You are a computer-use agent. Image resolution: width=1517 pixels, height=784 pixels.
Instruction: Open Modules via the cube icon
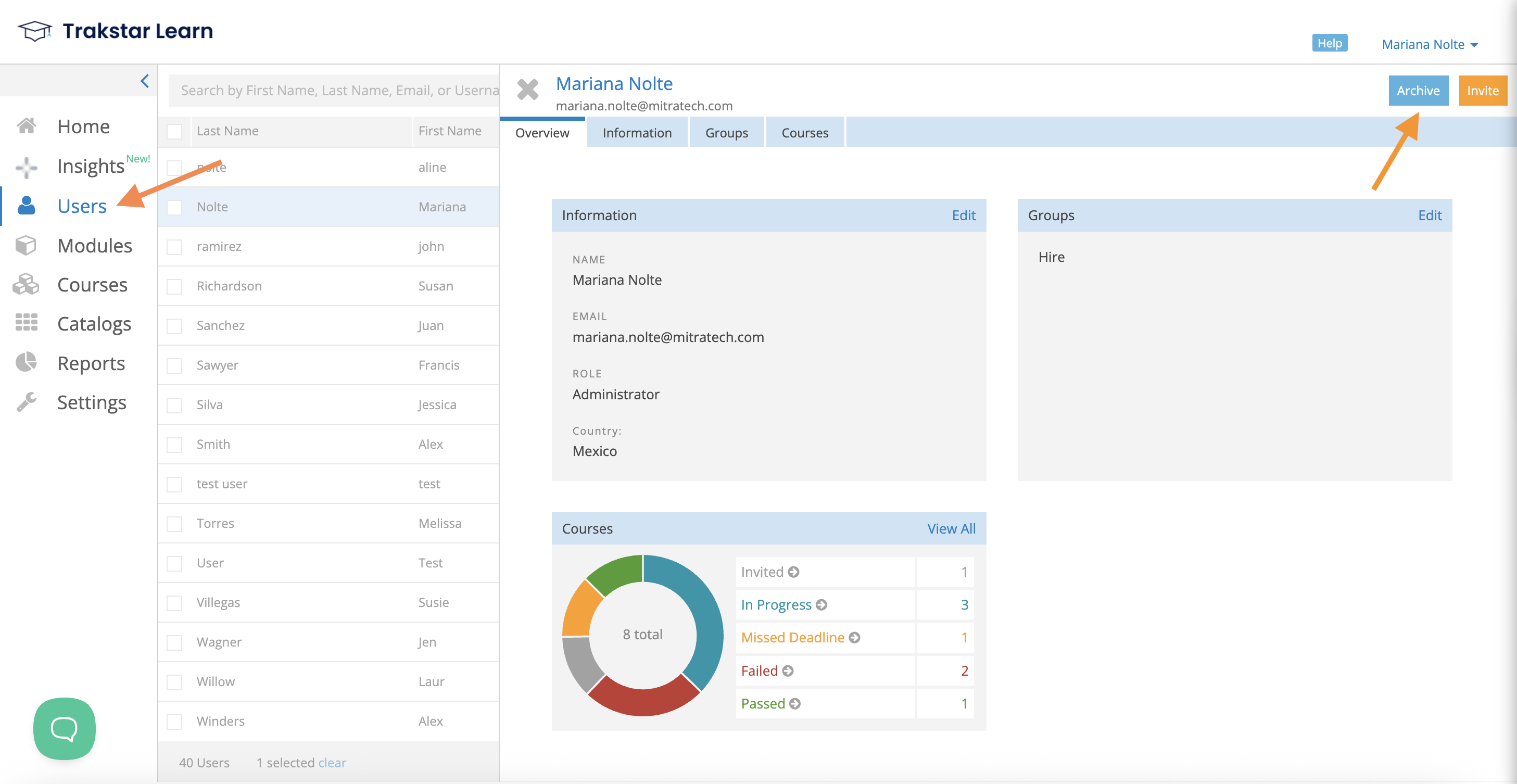26,246
